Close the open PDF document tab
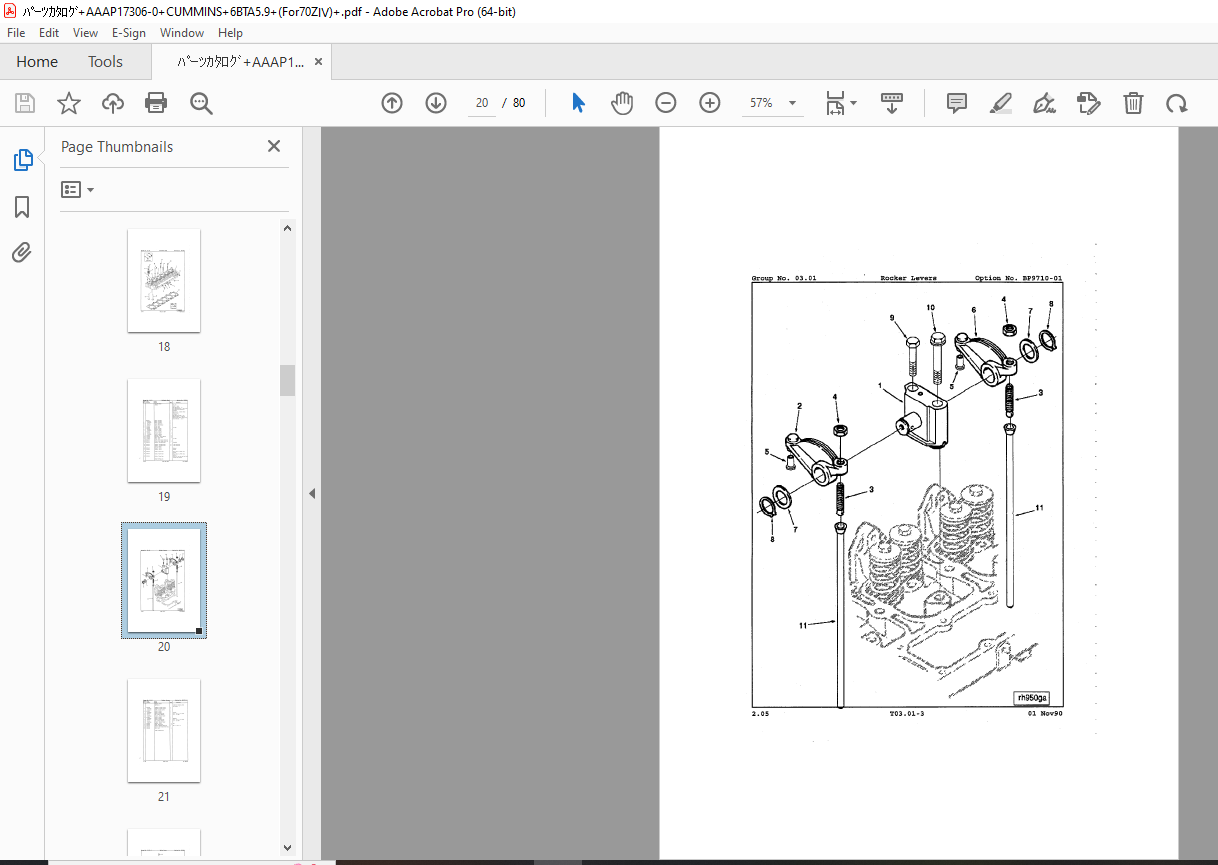This screenshot has height=865, width=1218. (x=319, y=61)
